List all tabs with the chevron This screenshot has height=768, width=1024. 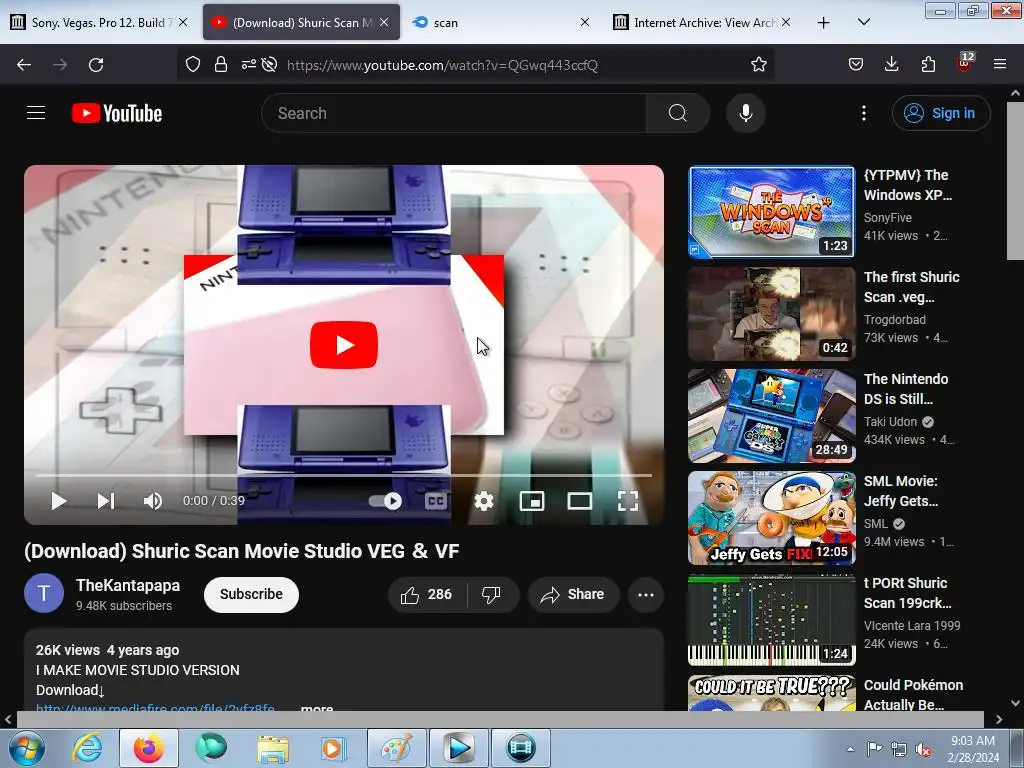(x=863, y=22)
